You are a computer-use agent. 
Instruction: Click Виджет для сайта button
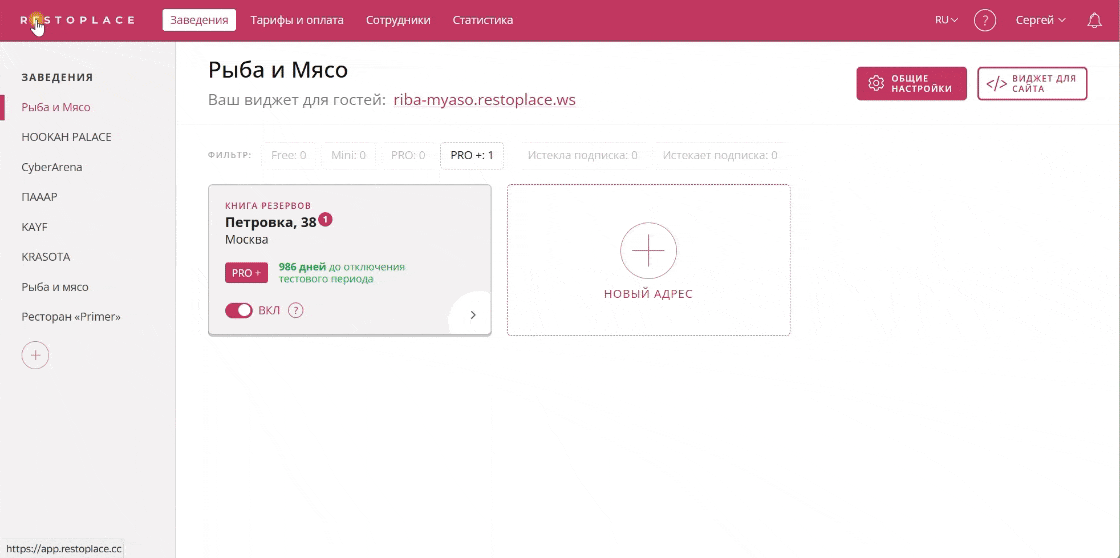(x=1032, y=84)
